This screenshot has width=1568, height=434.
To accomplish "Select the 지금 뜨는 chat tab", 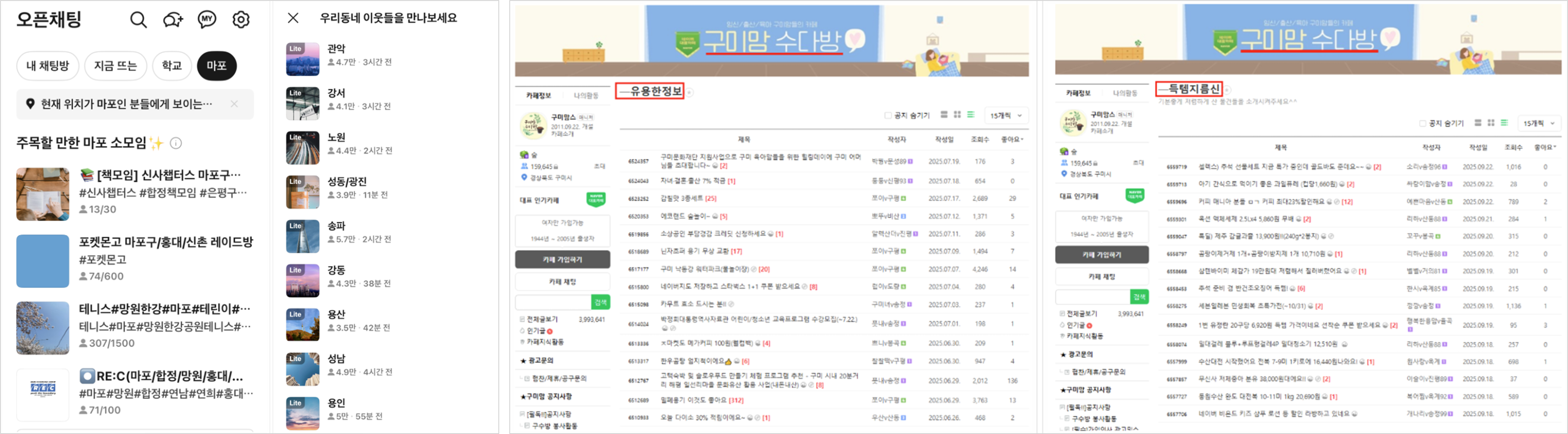I will point(116,66).
